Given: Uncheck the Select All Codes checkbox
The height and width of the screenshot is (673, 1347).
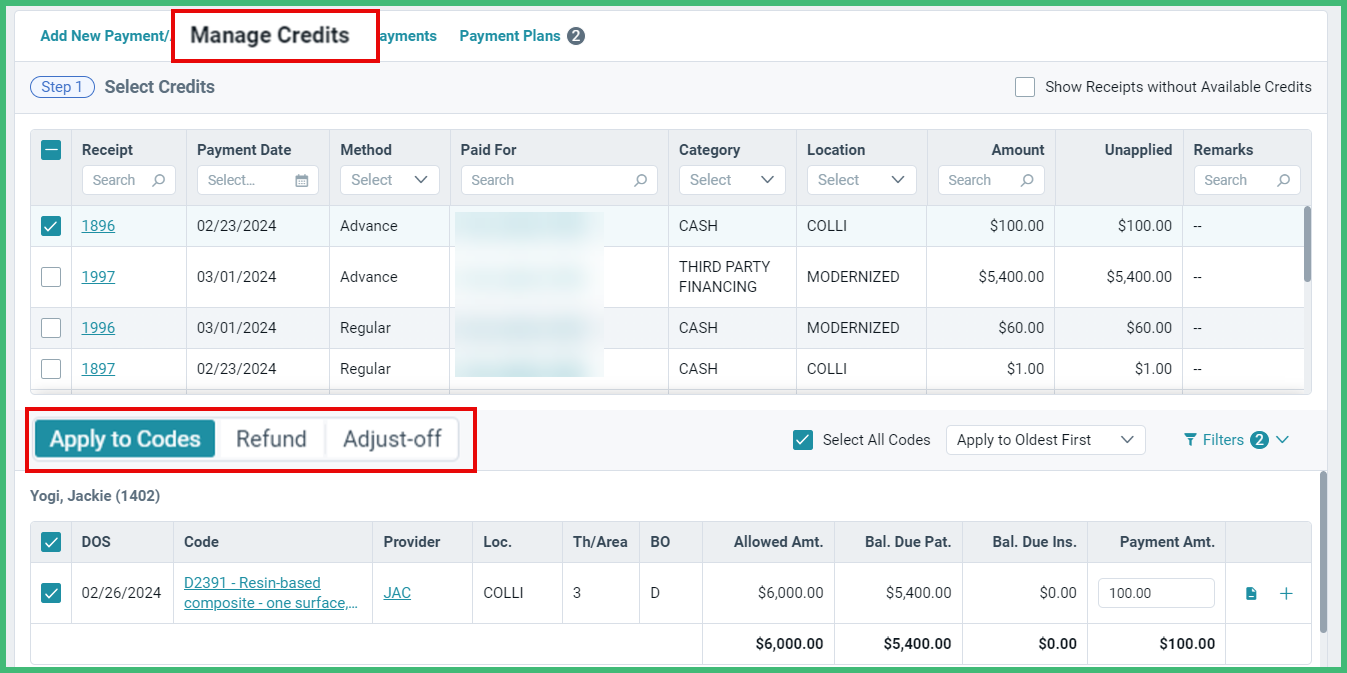Looking at the screenshot, I should click(x=802, y=439).
